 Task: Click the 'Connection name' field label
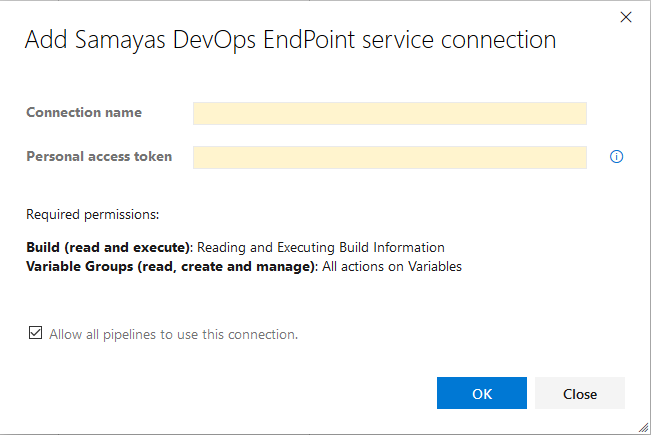point(84,113)
